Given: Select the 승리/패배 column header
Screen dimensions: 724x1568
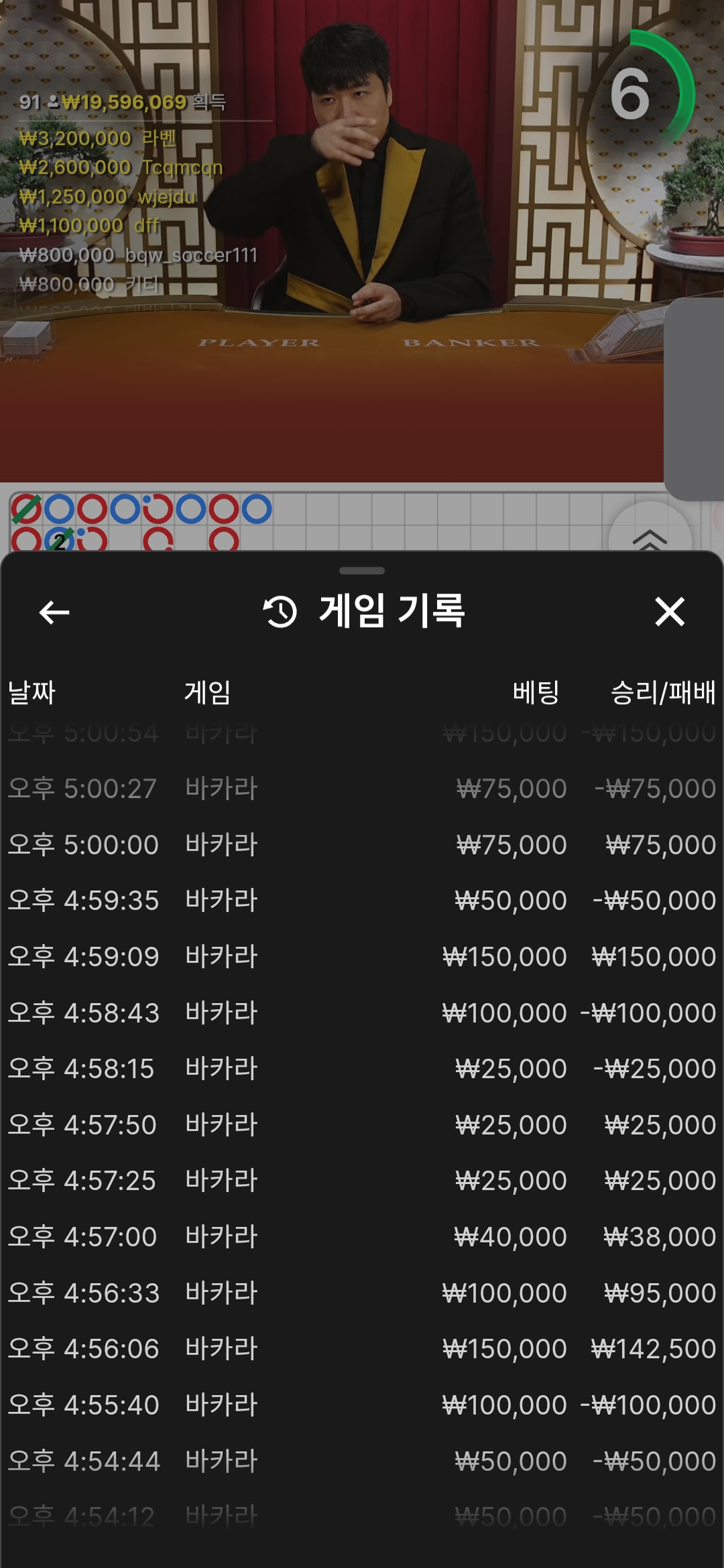Looking at the screenshot, I should click(x=663, y=692).
